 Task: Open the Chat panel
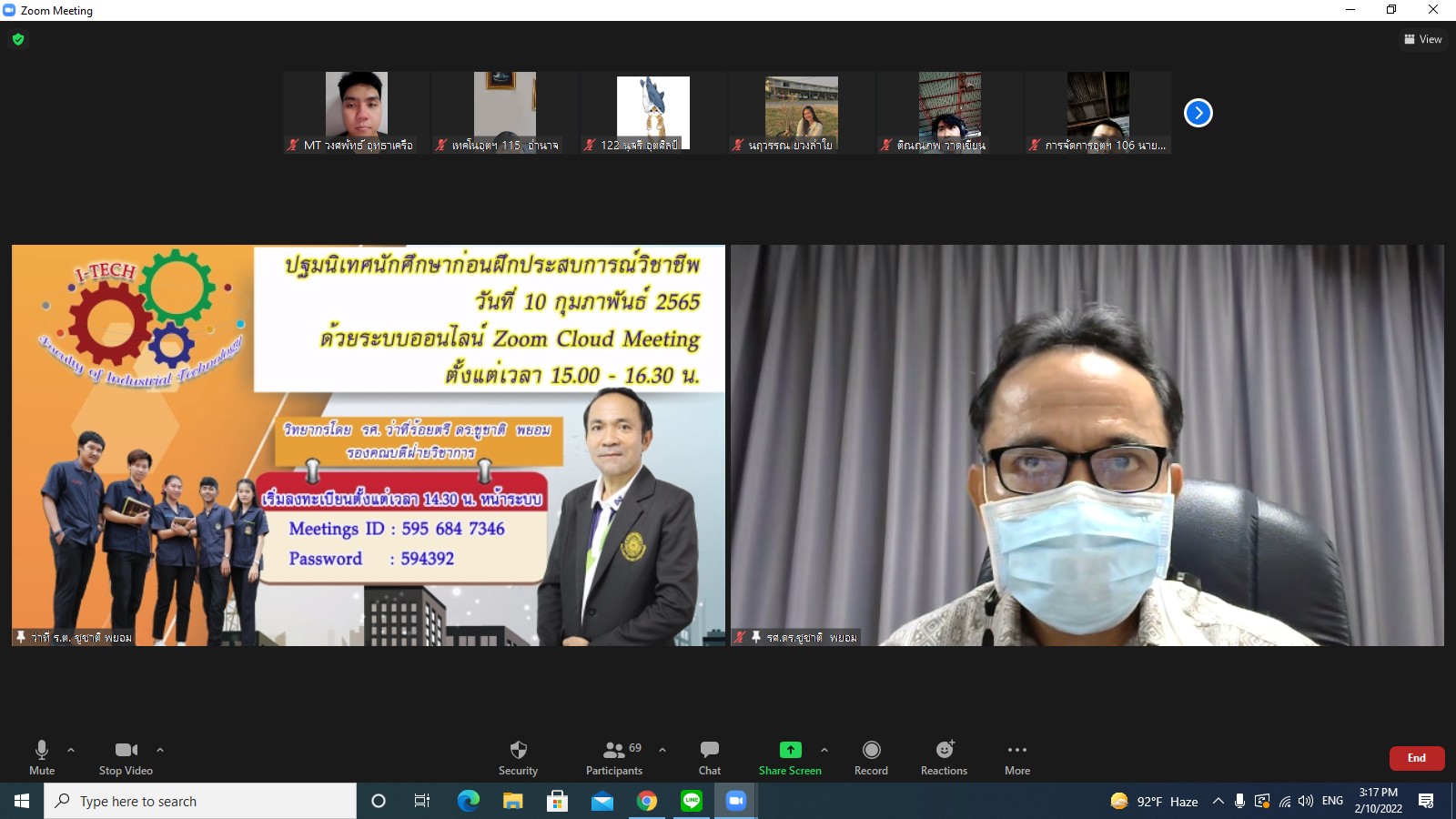710,757
